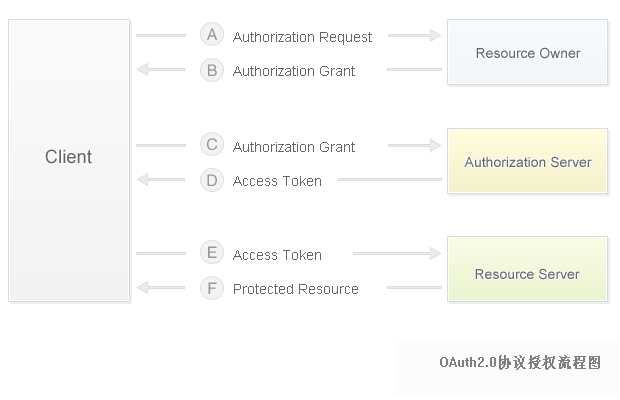
Task: Click the circled letter A step icon
Action: [211, 35]
